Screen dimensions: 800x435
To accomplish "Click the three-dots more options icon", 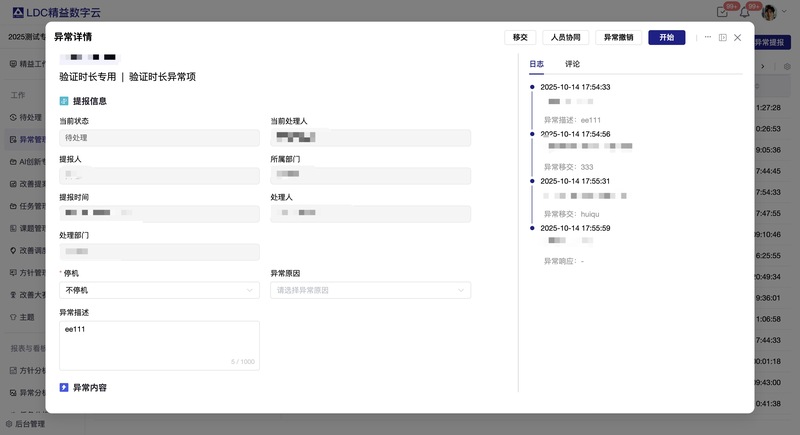I will point(708,37).
